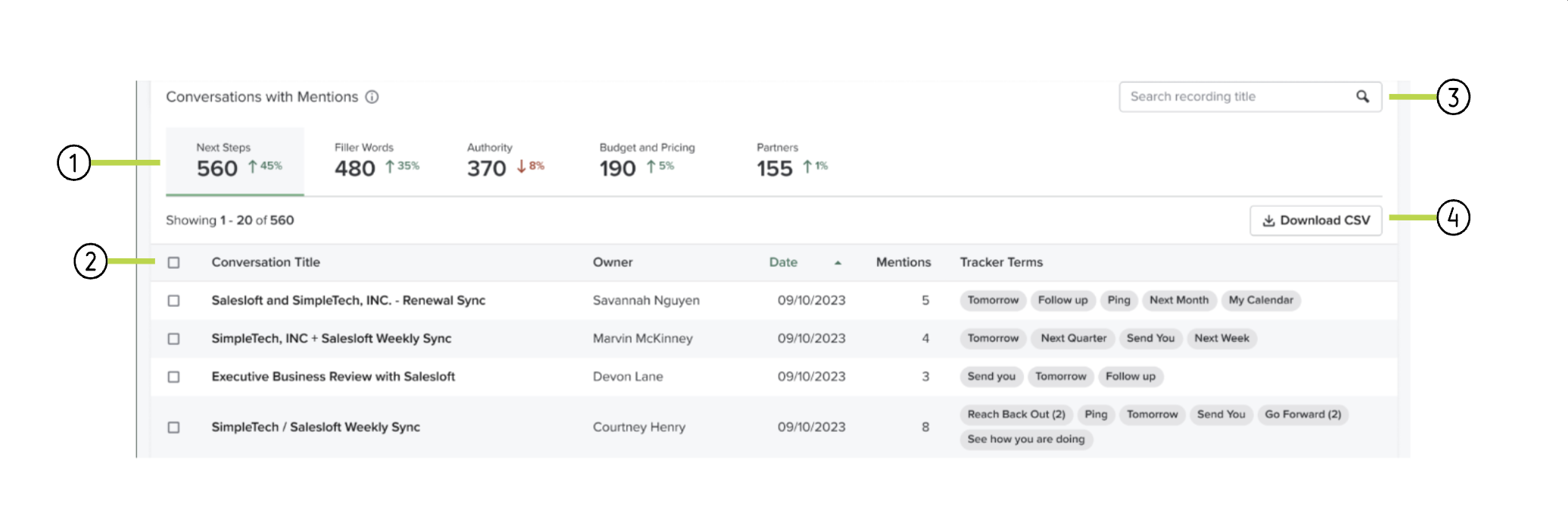Click the Mentions column header
Viewport: 1568px width, 509px height.
point(904,262)
